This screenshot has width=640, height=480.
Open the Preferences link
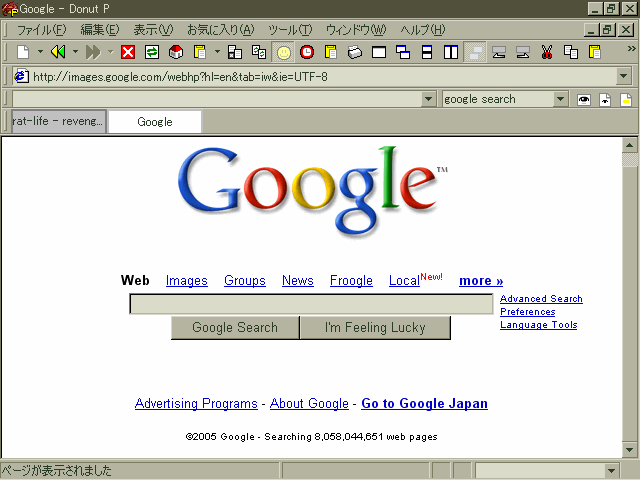(x=528, y=312)
